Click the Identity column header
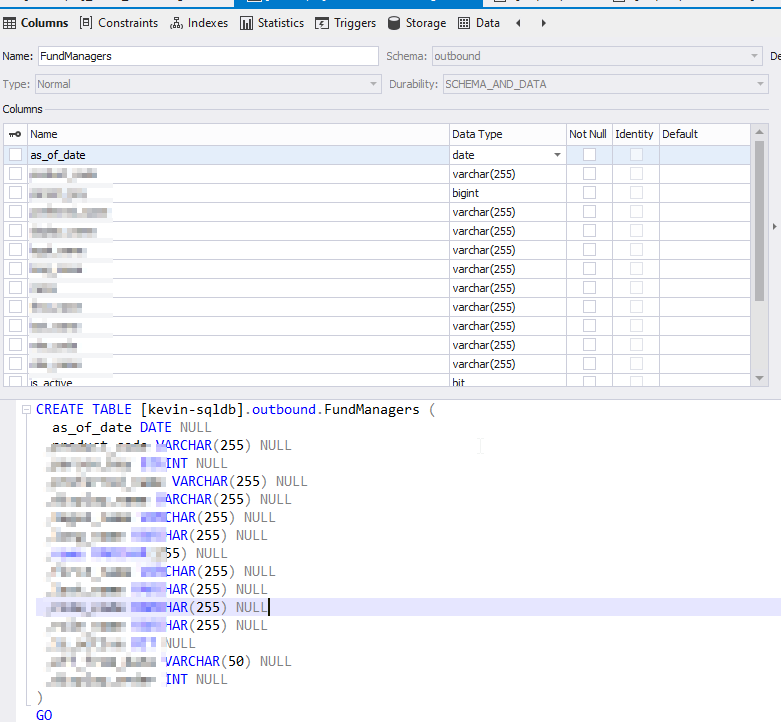 [636, 134]
